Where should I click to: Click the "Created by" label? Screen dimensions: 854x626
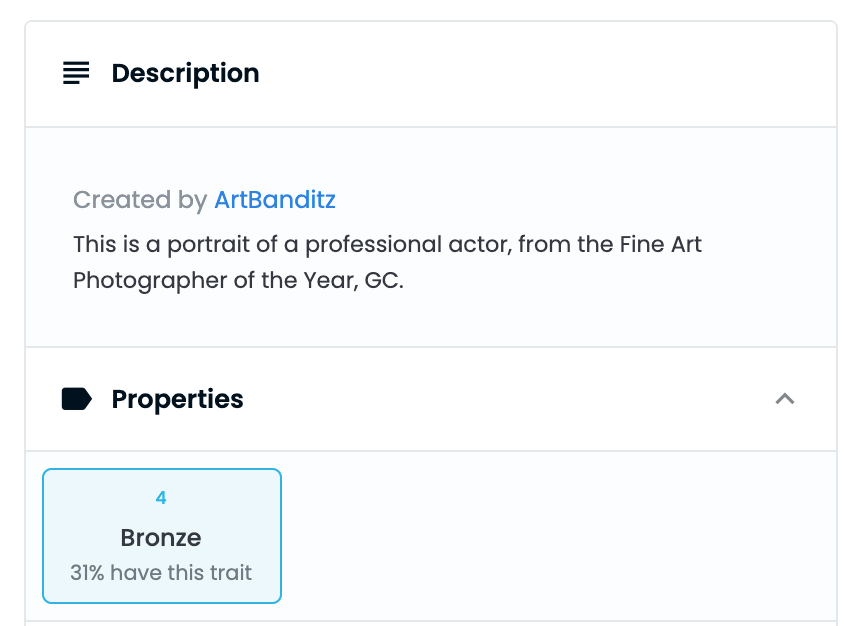pos(139,200)
